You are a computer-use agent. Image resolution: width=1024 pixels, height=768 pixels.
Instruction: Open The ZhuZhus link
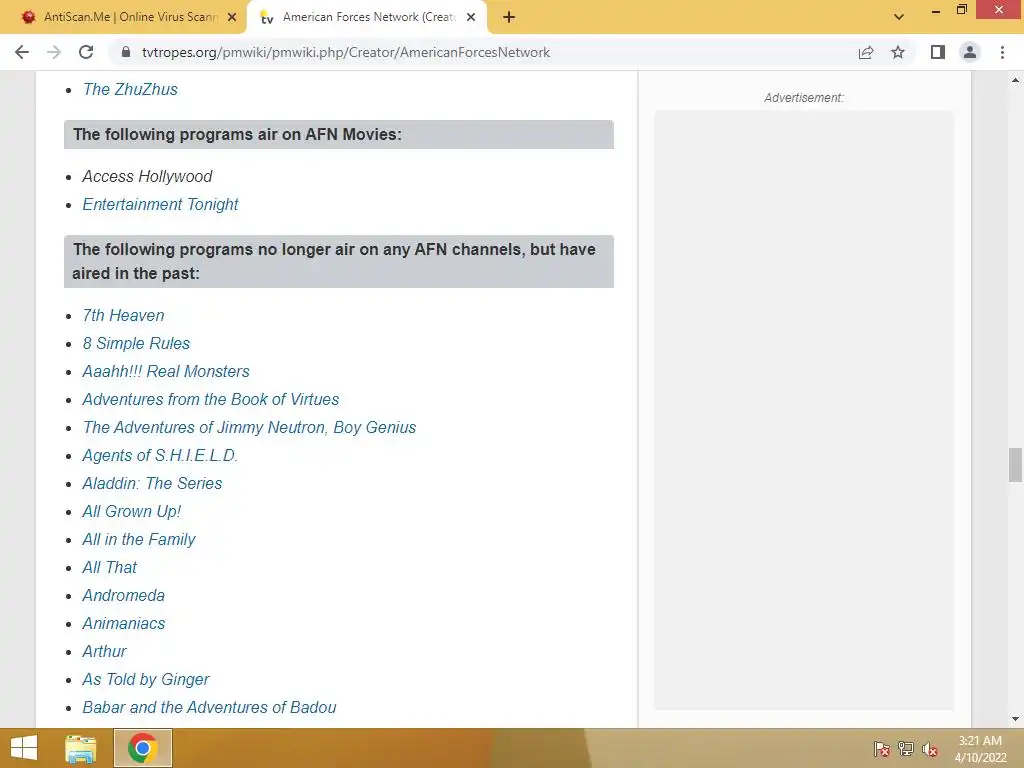point(130,89)
